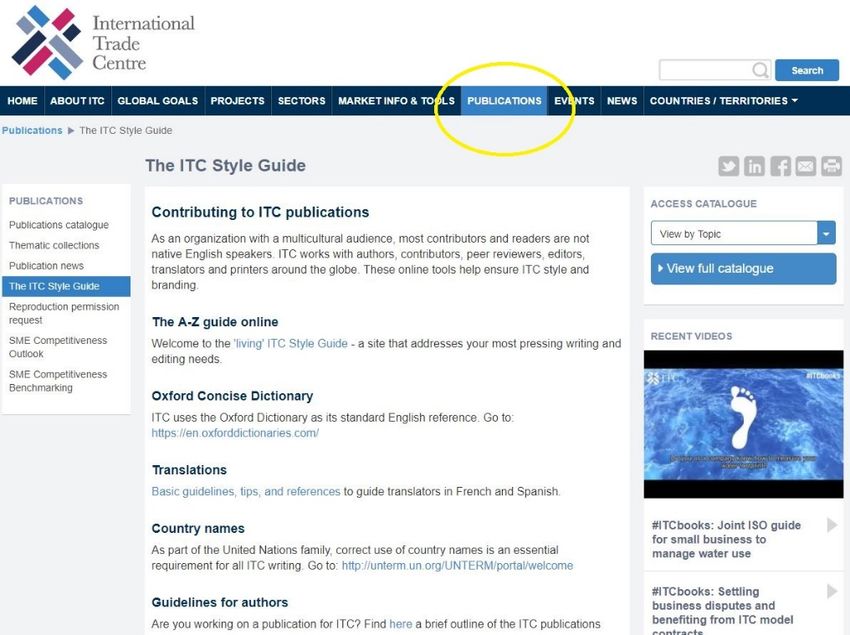This screenshot has height=635, width=850.
Task: Click 'here' link in Guidelines for authors
Action: click(x=401, y=624)
